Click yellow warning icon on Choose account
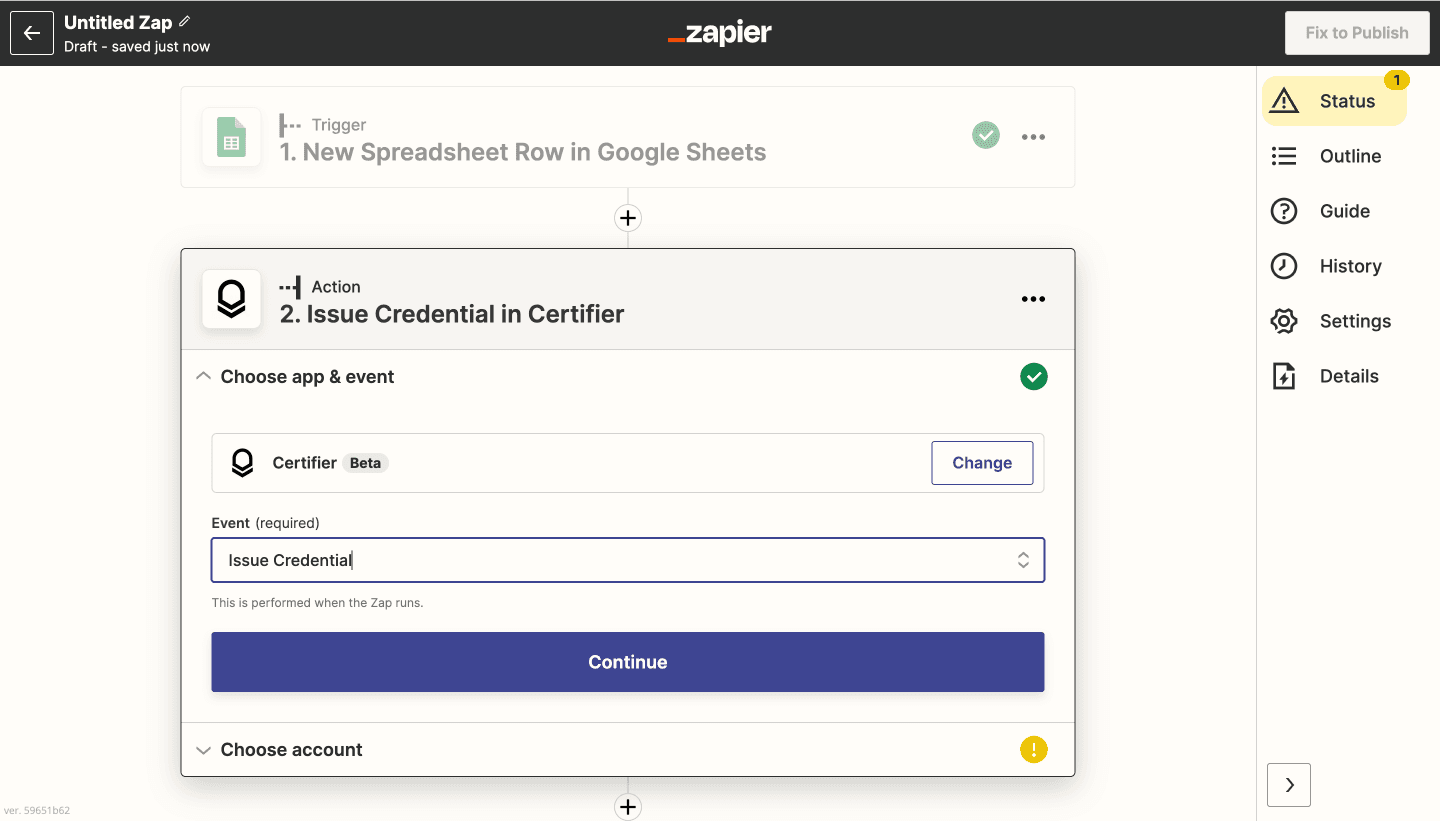This screenshot has height=821, width=1440. pyautogui.click(x=1034, y=749)
